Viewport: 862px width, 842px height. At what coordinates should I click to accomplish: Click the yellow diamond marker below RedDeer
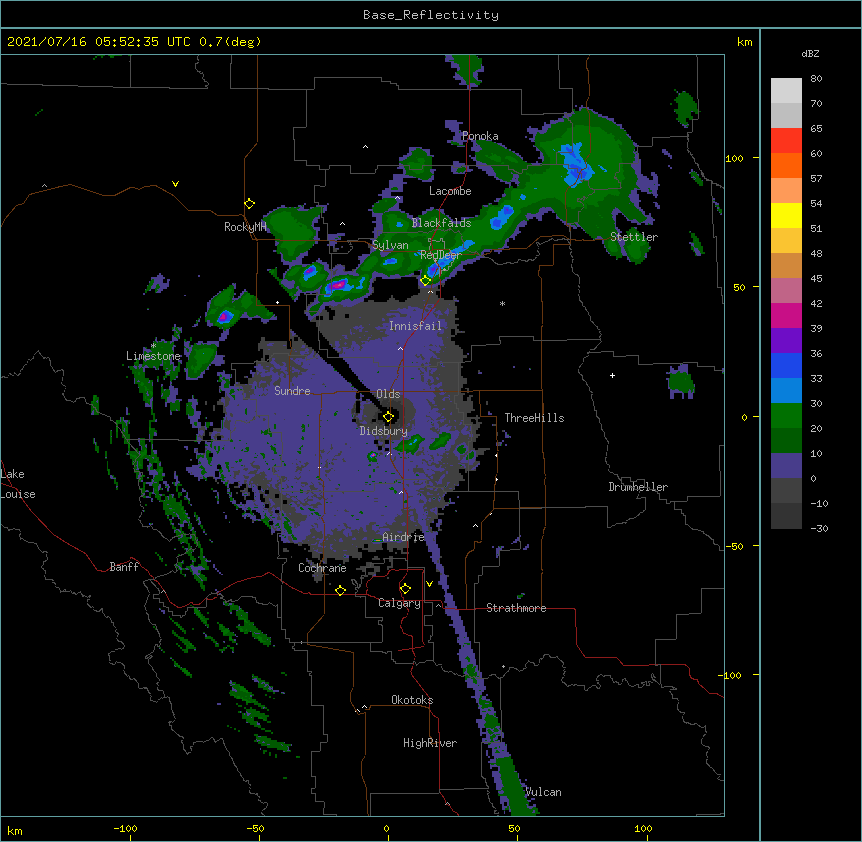tap(426, 281)
